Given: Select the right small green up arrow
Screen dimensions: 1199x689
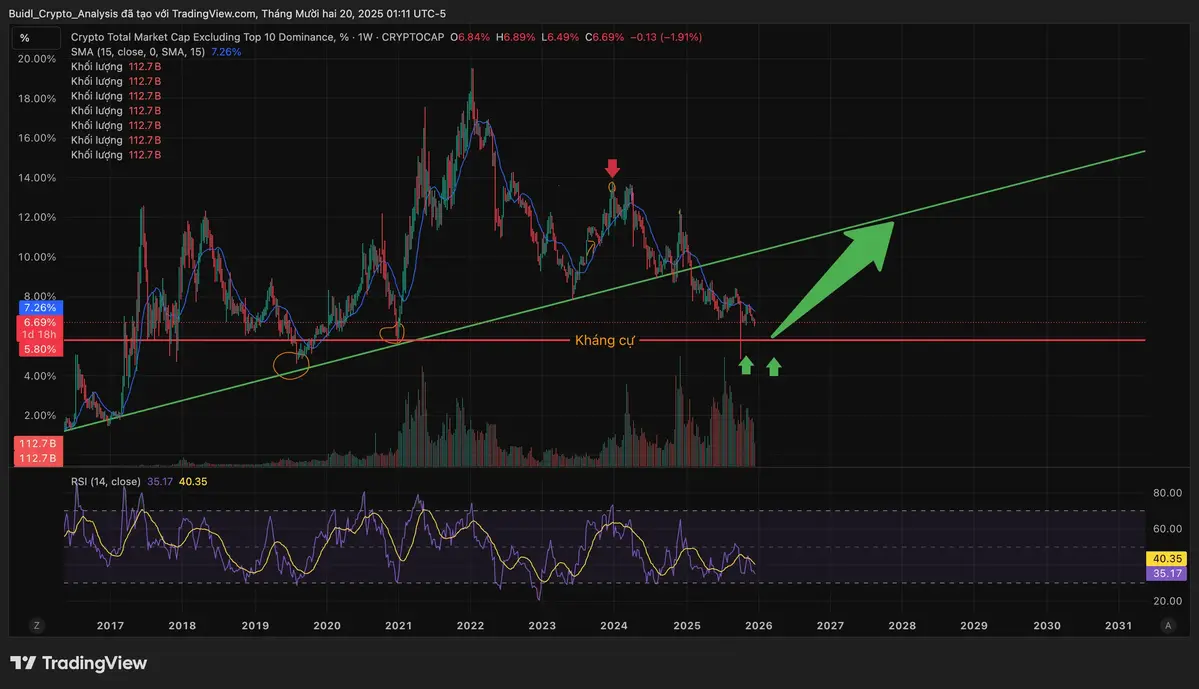Looking at the screenshot, I should coord(774,366).
